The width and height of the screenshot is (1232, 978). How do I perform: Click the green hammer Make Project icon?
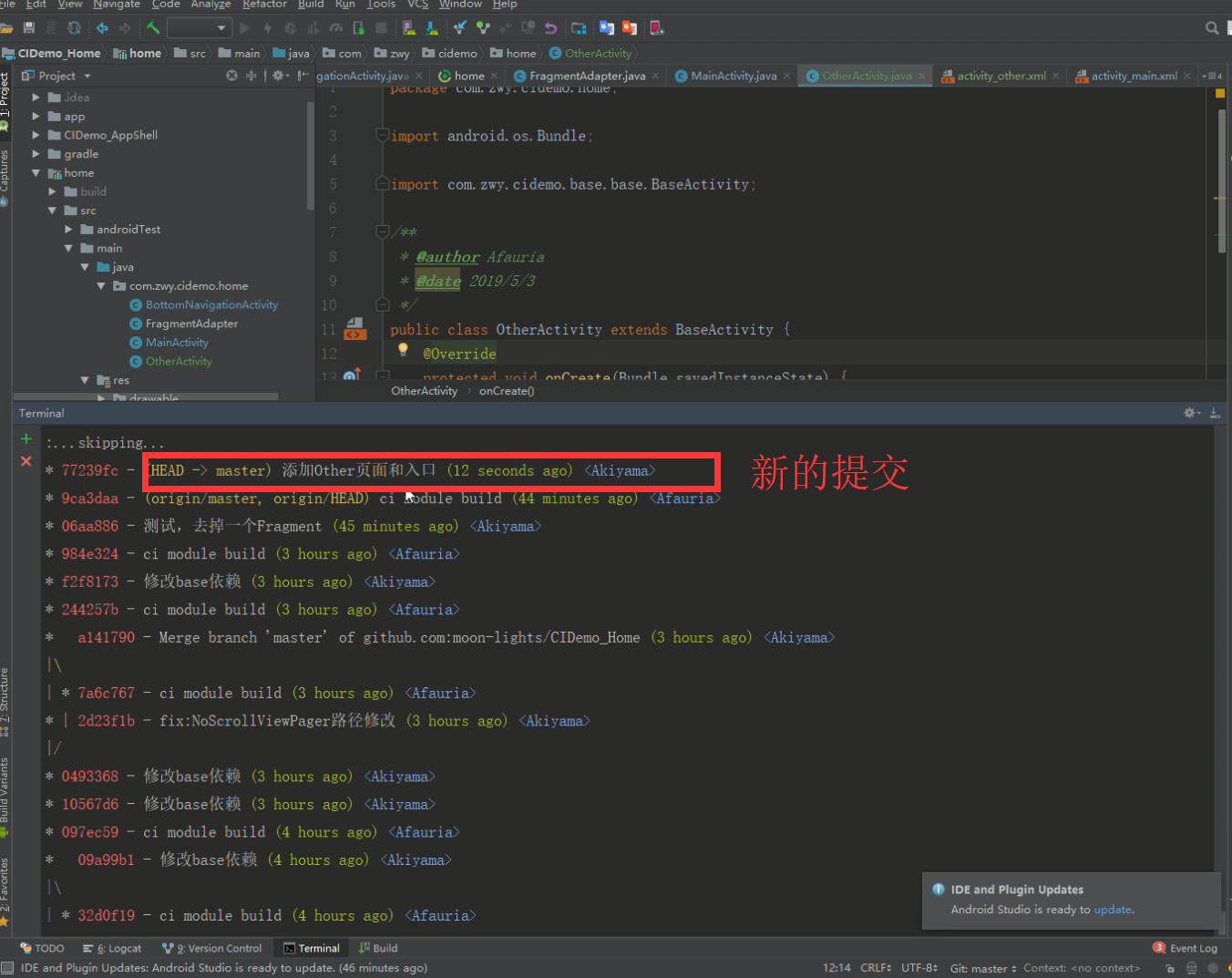pos(152,28)
